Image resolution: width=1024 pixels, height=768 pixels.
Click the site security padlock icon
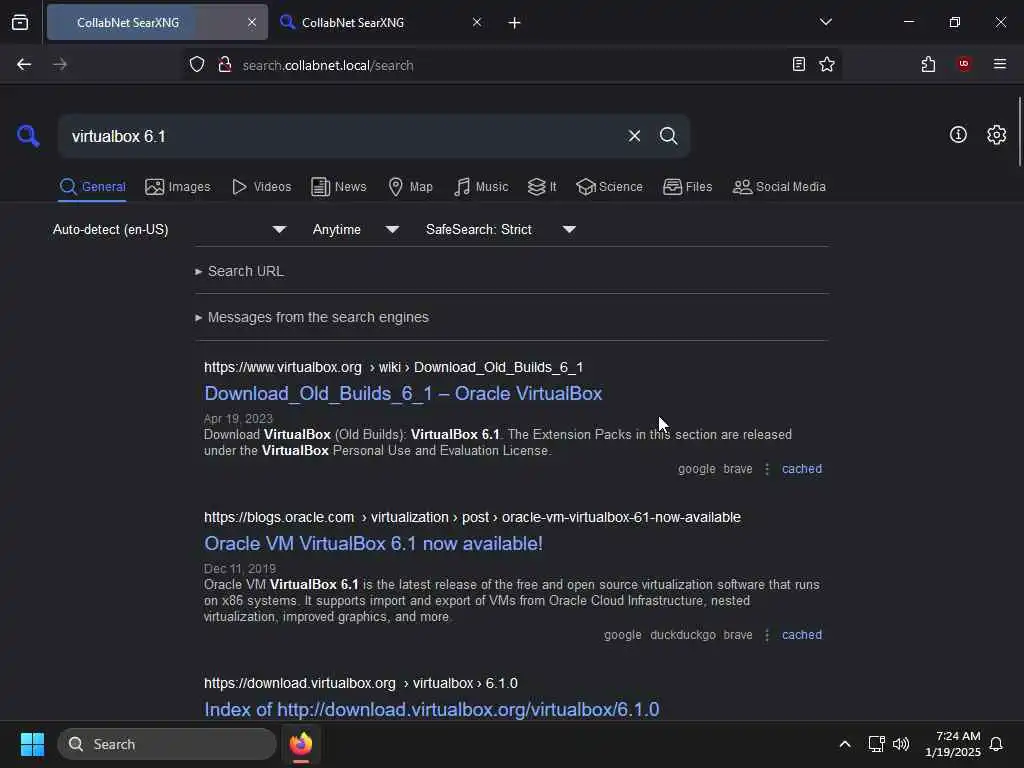[225, 64]
